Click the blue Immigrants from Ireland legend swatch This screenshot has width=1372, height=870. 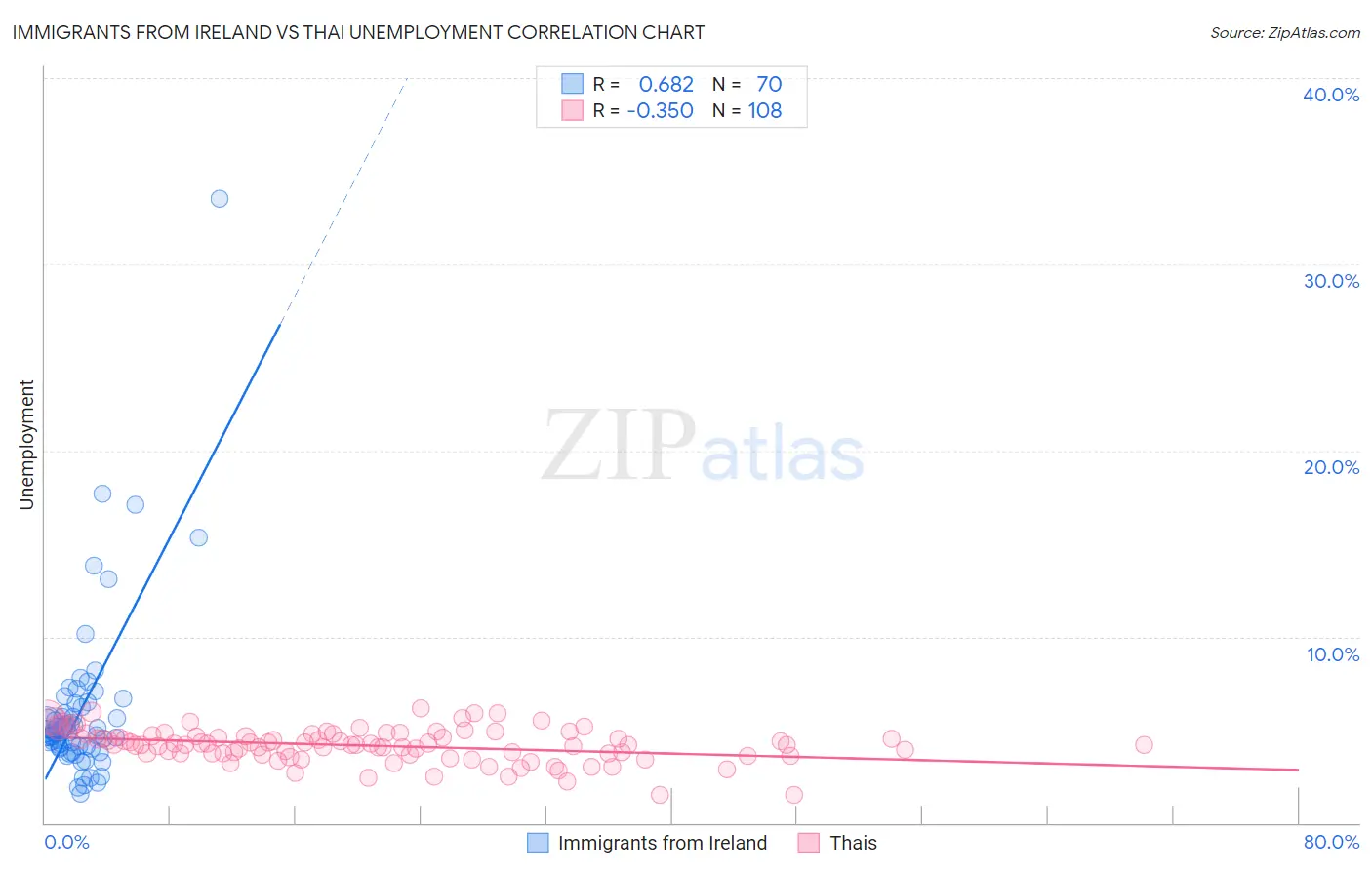pyautogui.click(x=538, y=843)
